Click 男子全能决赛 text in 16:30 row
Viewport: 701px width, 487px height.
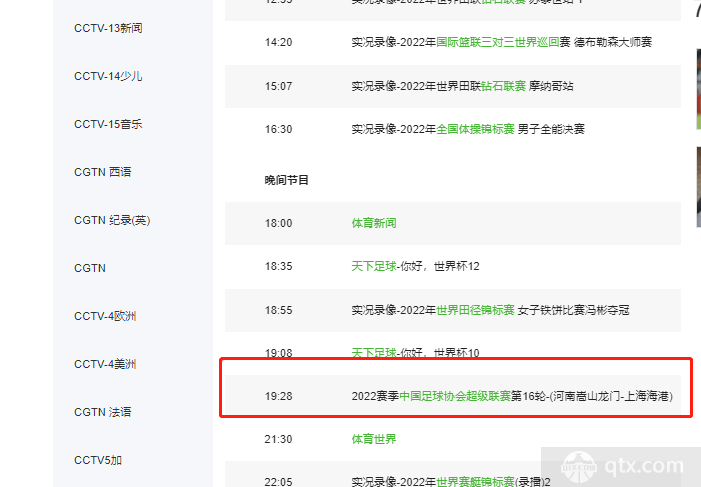[x=551, y=129]
